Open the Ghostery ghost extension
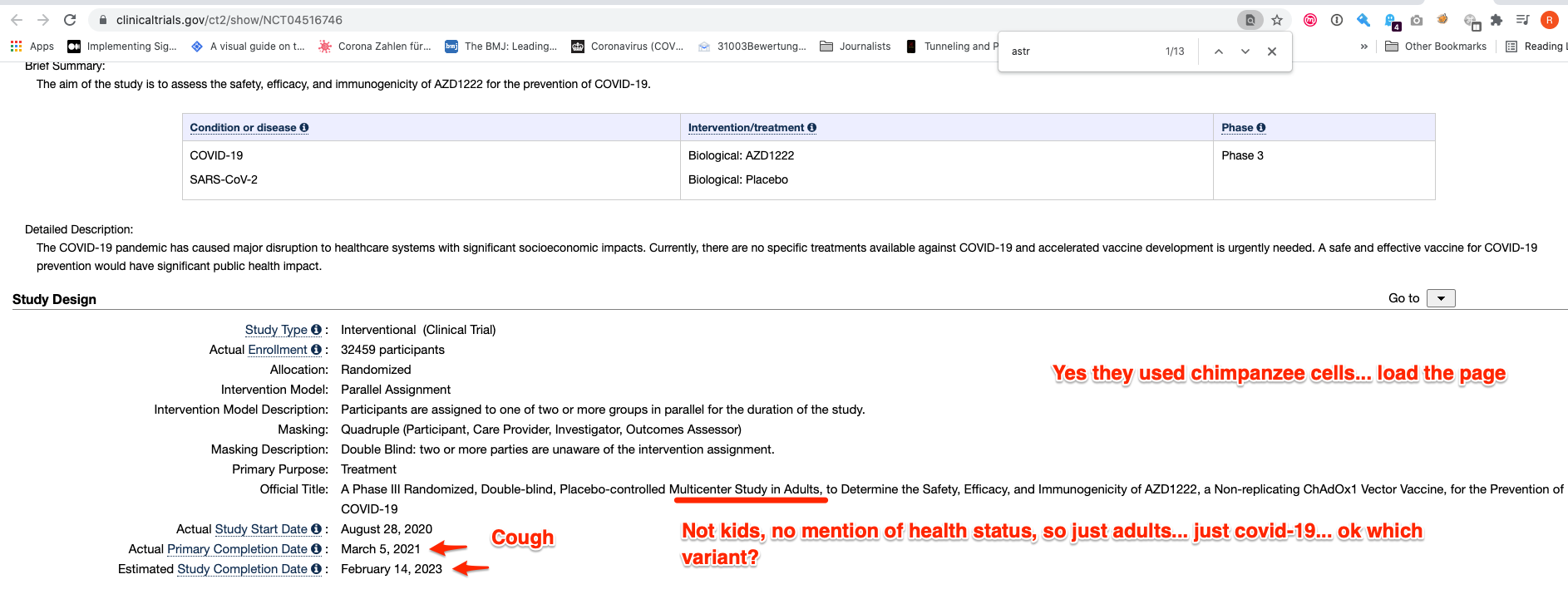This screenshot has height=589, width=1568. tap(1391, 20)
